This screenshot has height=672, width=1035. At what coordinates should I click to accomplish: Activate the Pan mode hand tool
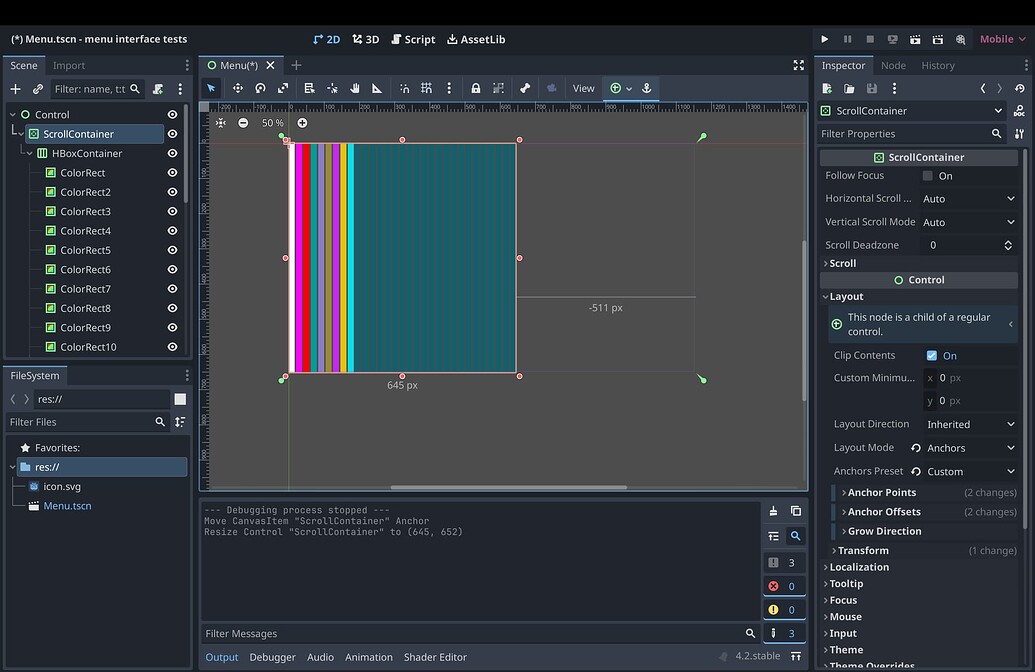pyautogui.click(x=355, y=88)
